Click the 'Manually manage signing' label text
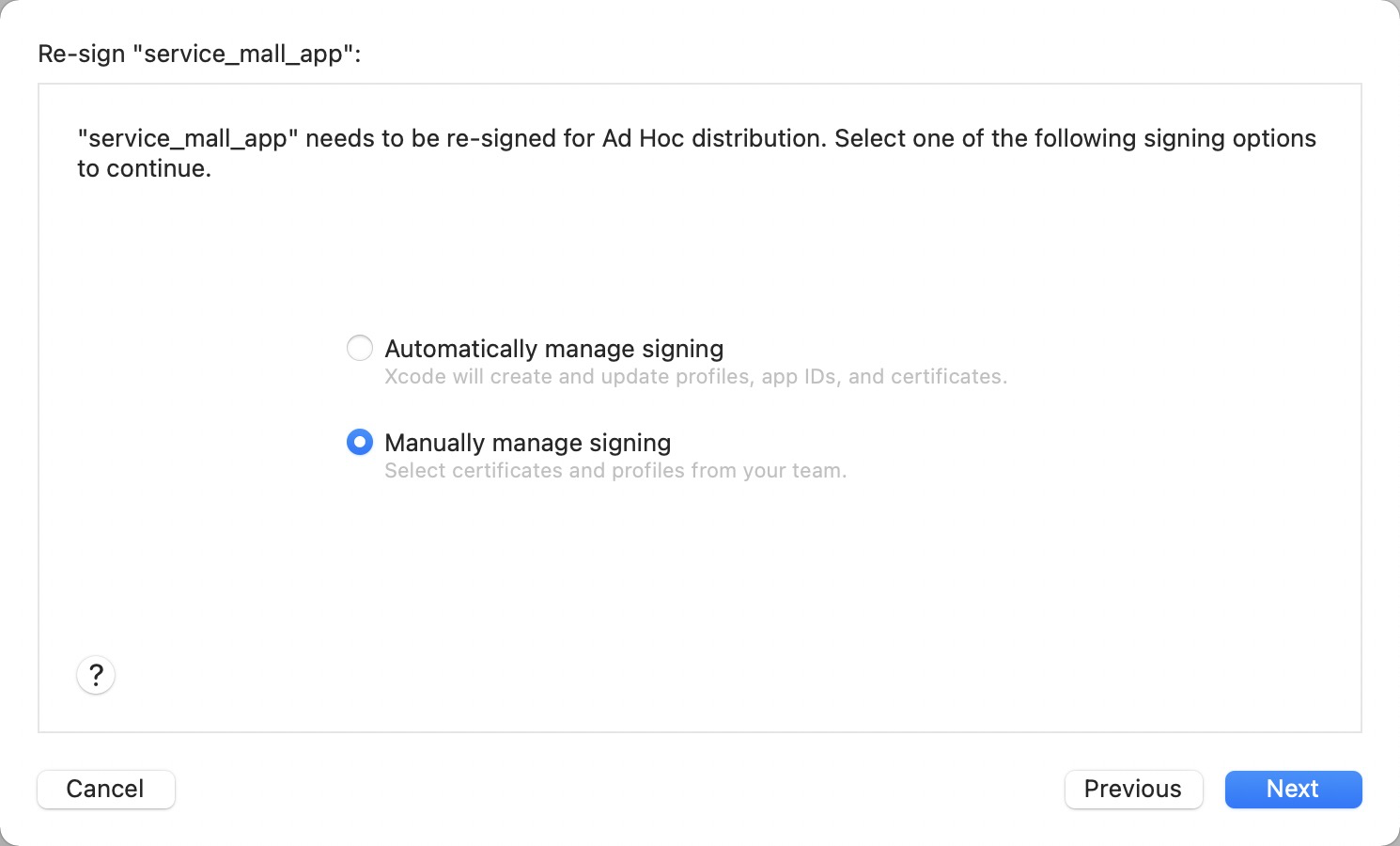The height and width of the screenshot is (846, 1400). (x=527, y=443)
